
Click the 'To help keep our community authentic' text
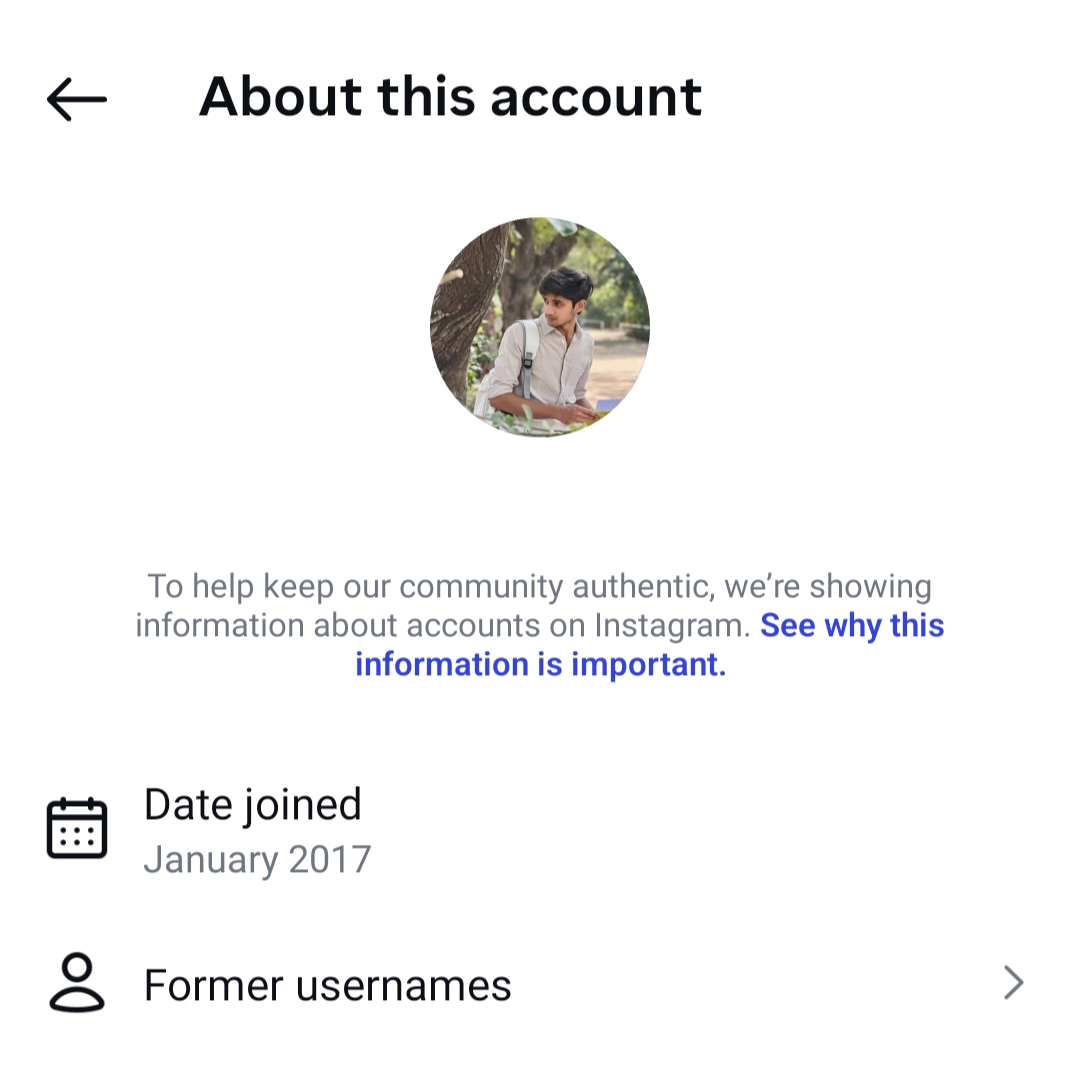click(x=430, y=587)
